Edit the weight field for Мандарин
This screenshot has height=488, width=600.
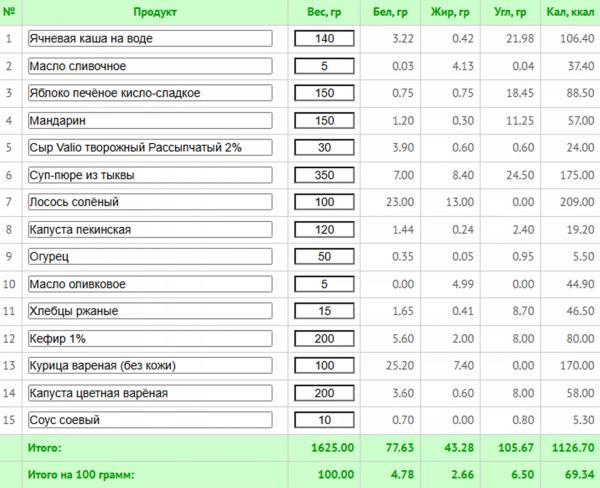coord(324,121)
